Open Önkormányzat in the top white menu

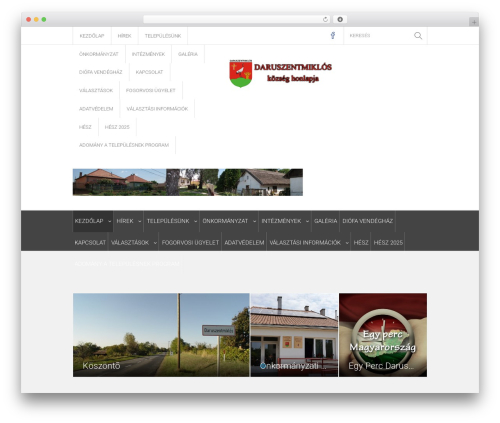[99, 54]
